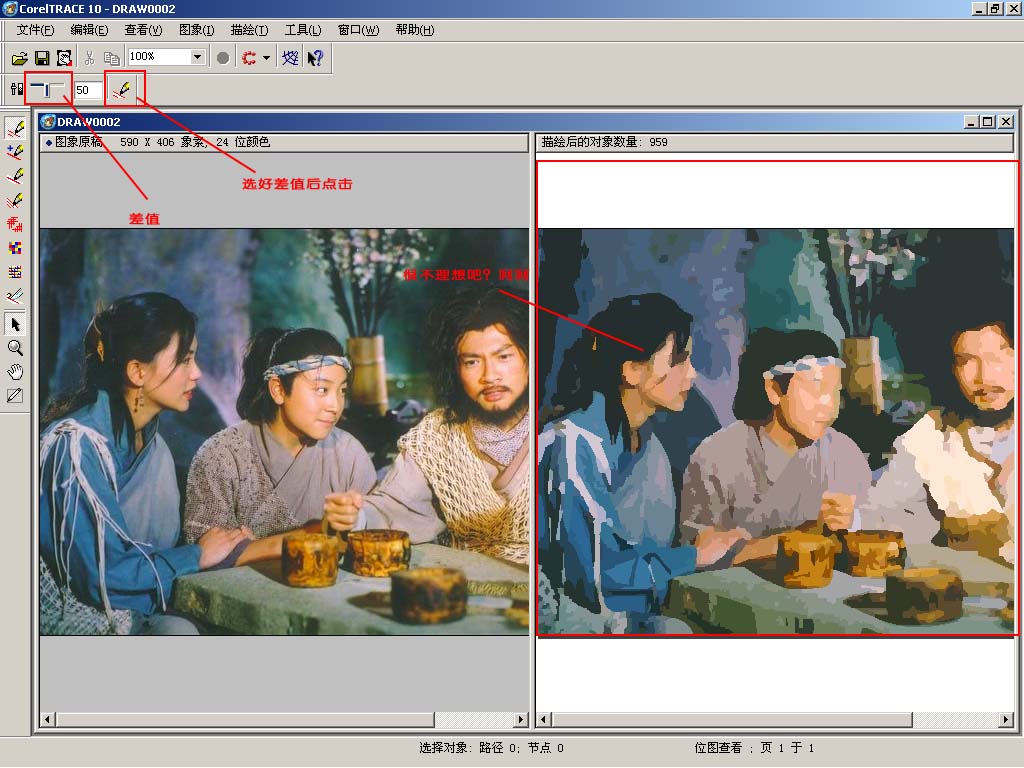
Task: Click the 描绘后的对象数量: 959 label
Action: tap(604, 142)
